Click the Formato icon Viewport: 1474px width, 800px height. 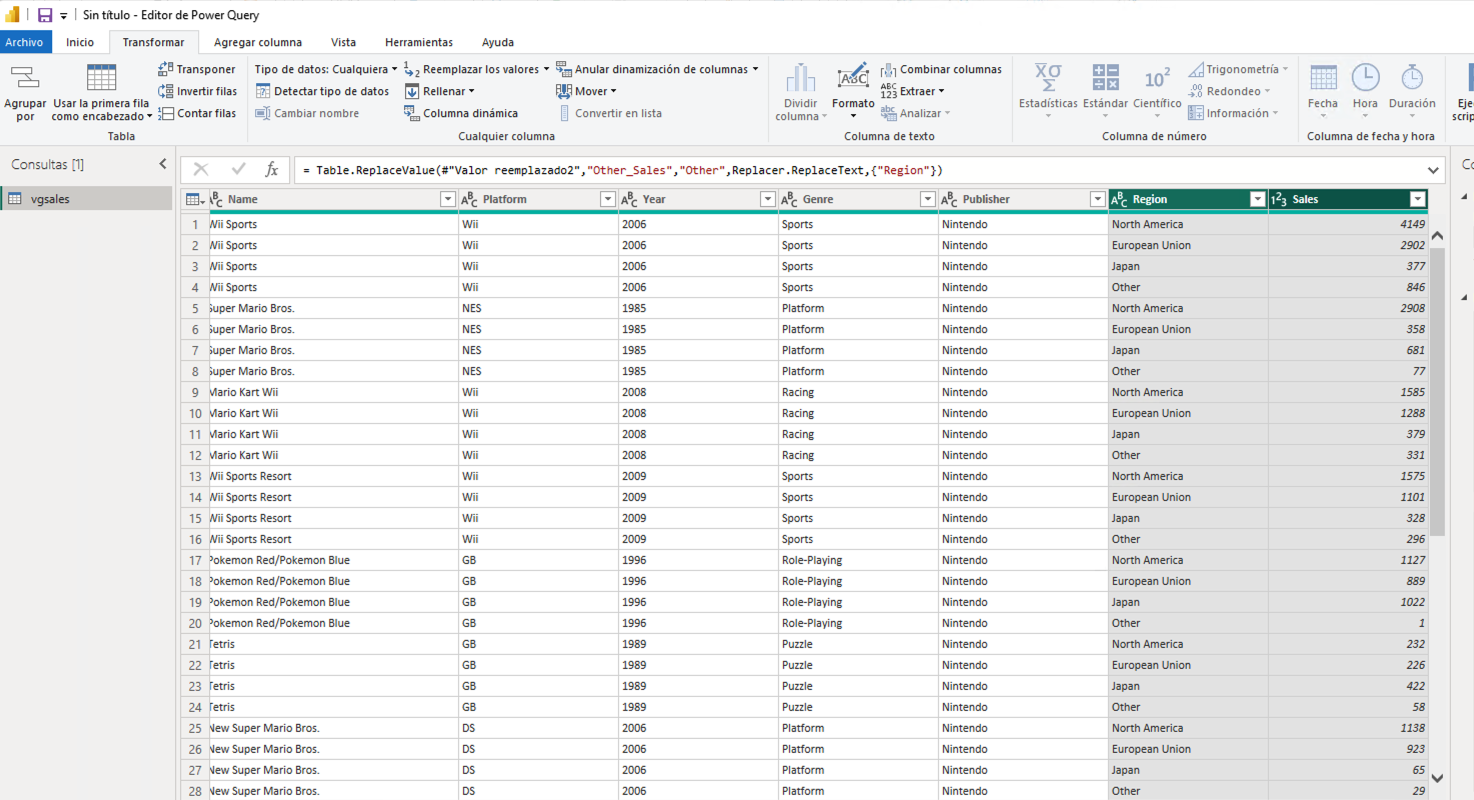853,77
